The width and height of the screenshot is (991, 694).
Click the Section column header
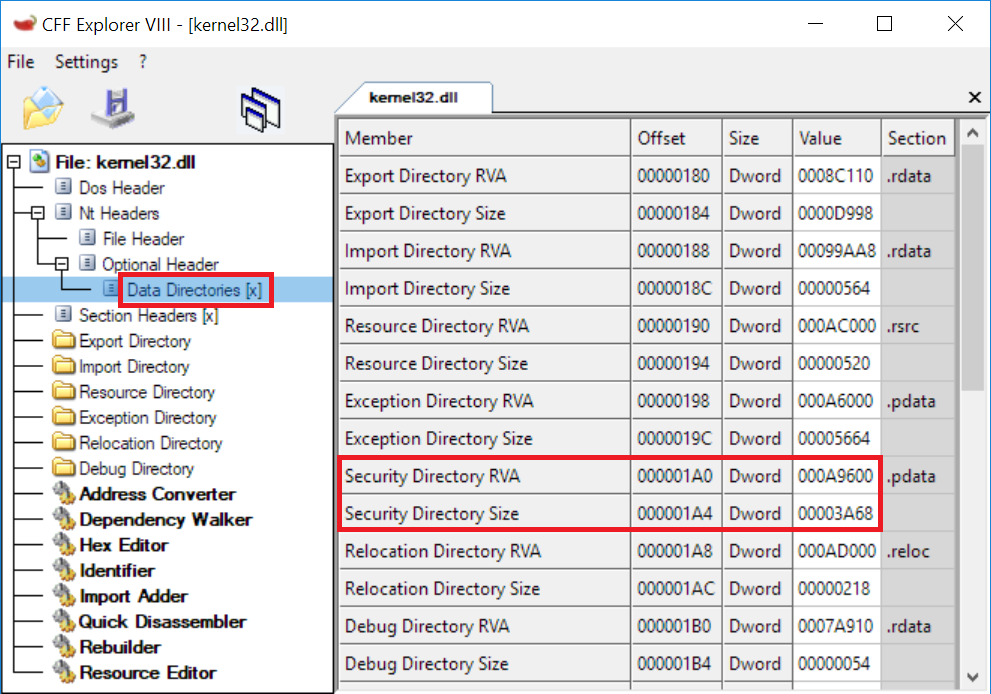[x=918, y=138]
